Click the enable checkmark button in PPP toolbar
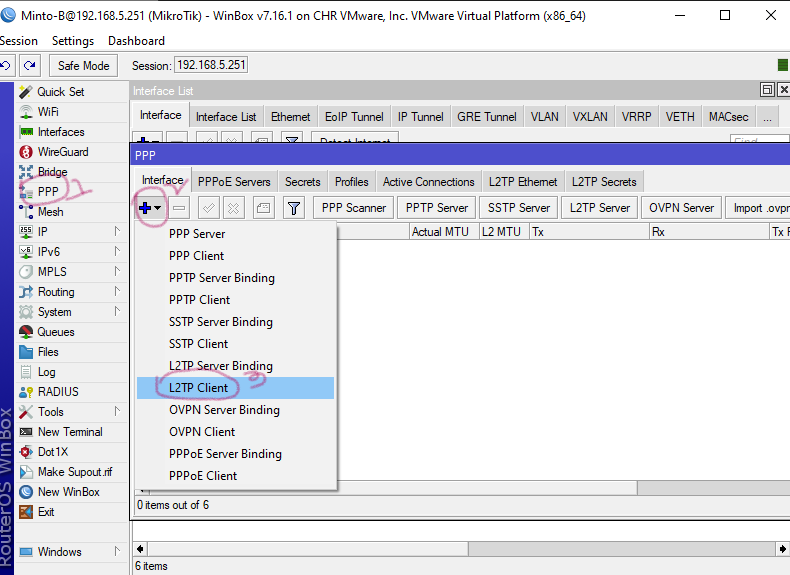Screen dimensions: 790x575 [x=209, y=208]
